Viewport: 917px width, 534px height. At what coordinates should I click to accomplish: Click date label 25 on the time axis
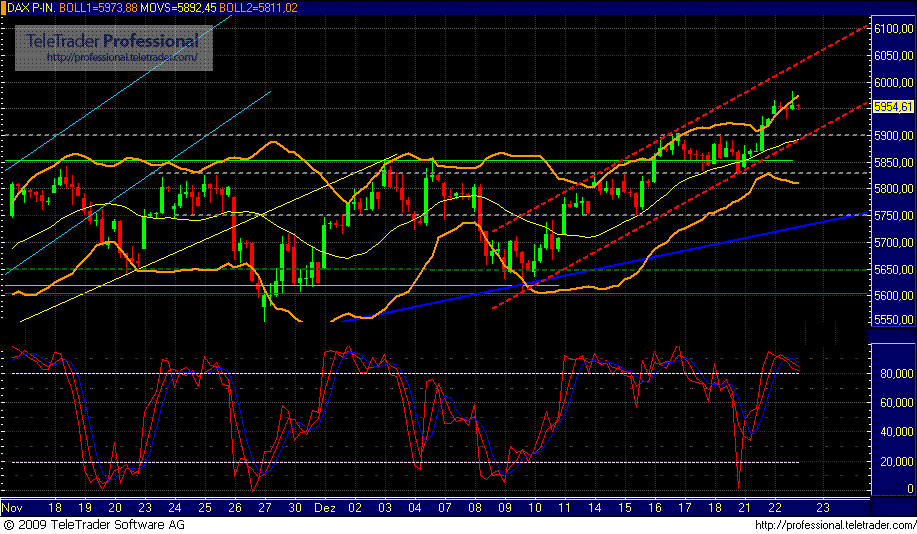click(x=205, y=508)
